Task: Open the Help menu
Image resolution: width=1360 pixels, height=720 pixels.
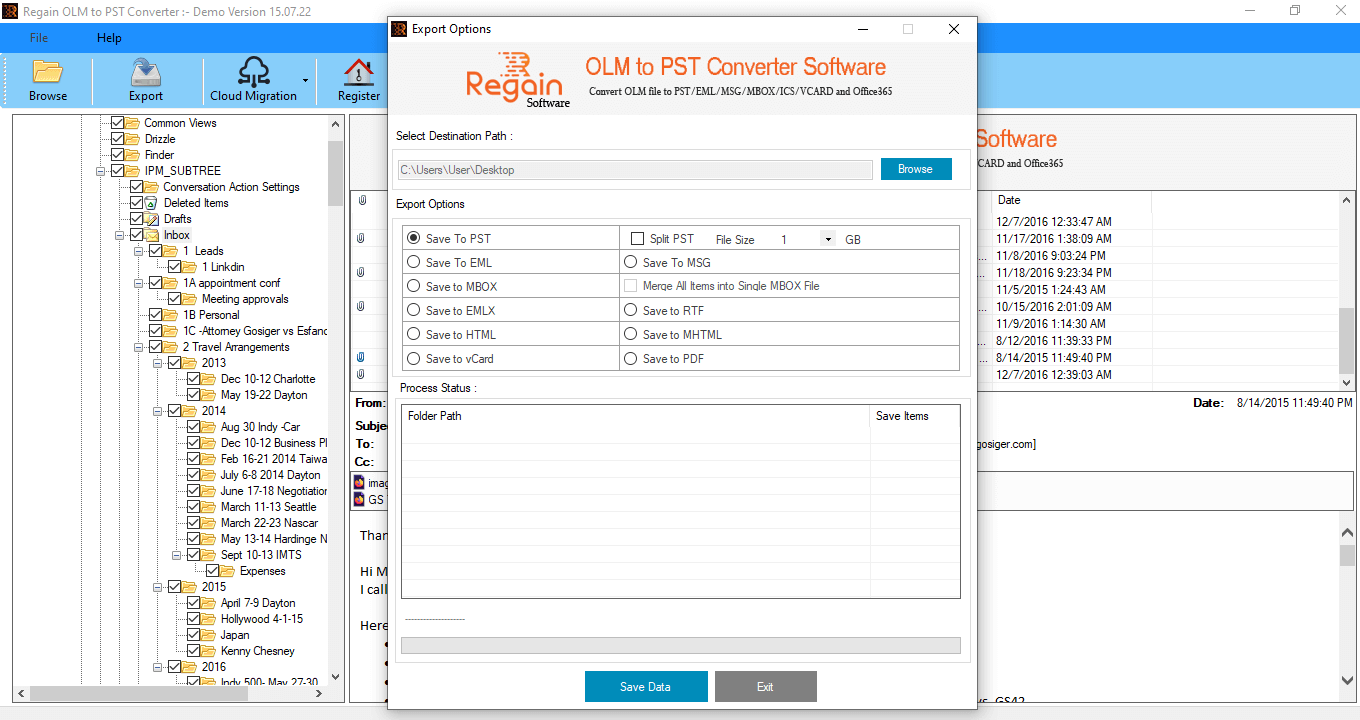Action: click(x=109, y=37)
